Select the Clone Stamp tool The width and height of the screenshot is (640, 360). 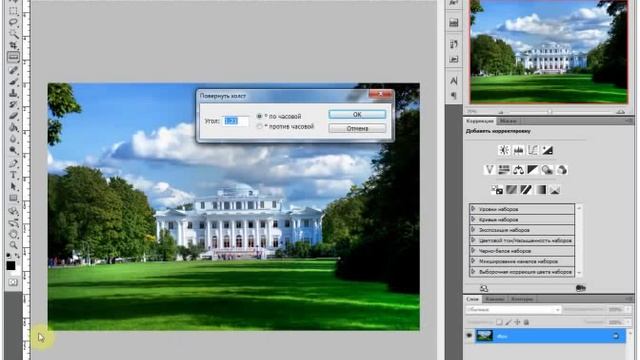coord(13,93)
